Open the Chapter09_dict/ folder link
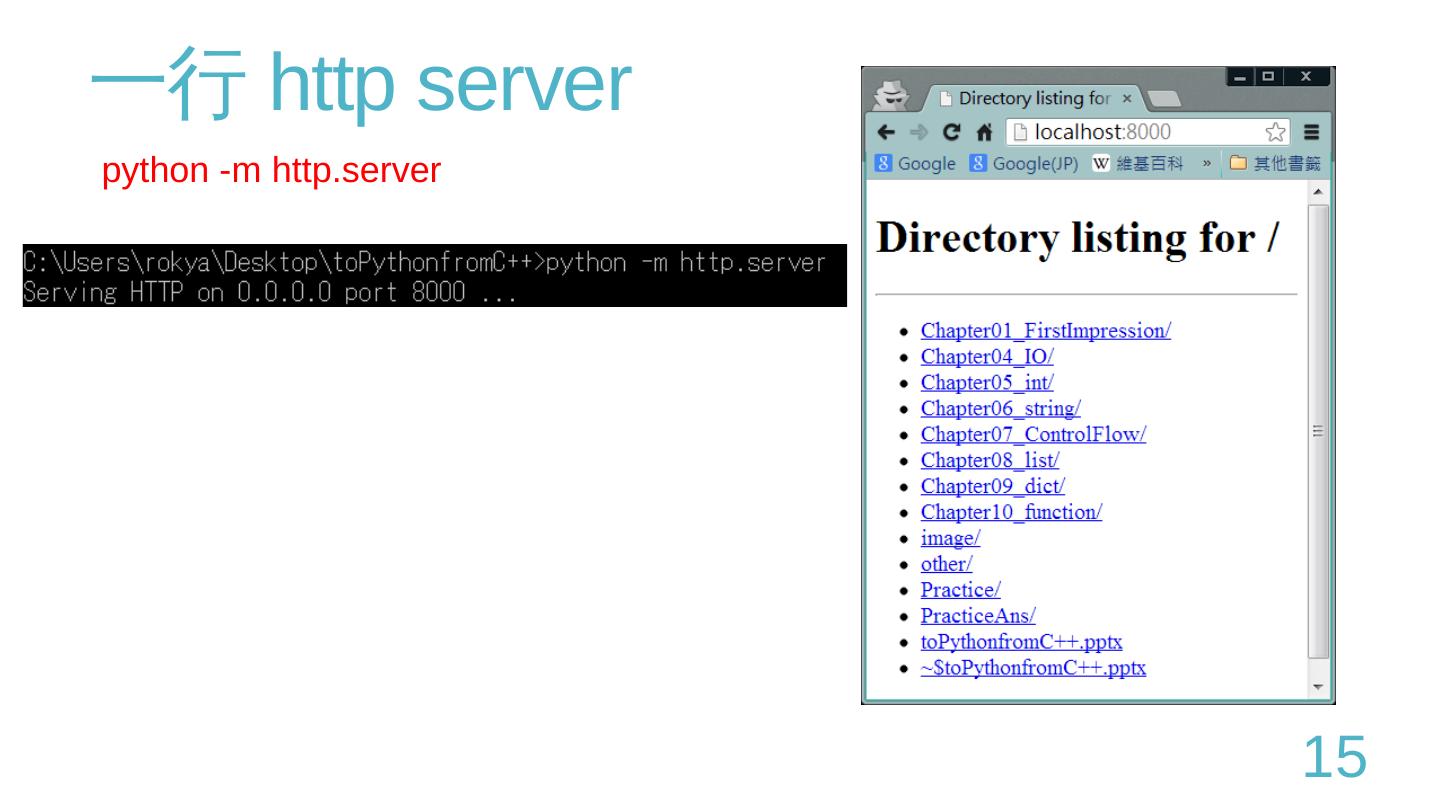 coord(993,487)
